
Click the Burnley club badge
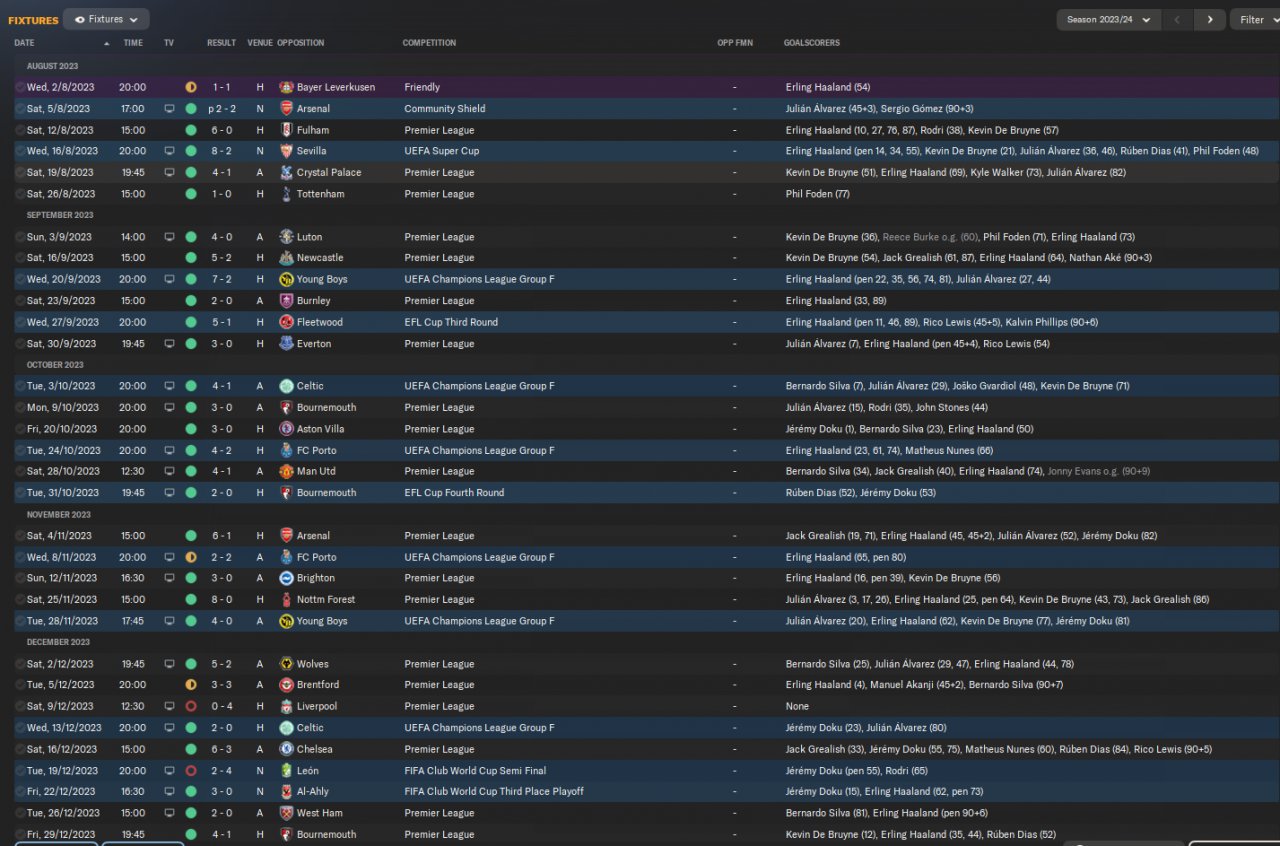(286, 300)
